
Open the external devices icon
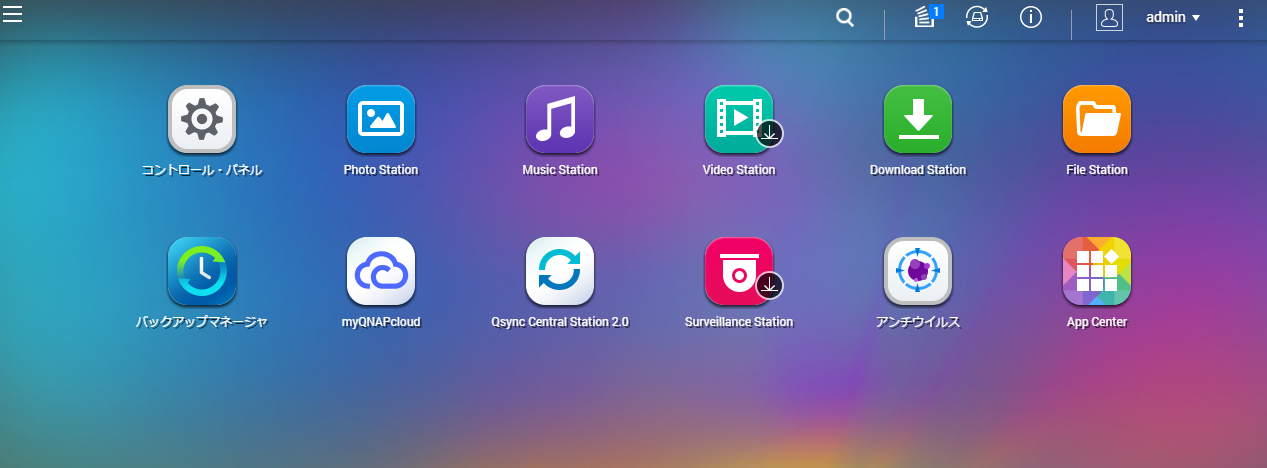click(x=977, y=18)
